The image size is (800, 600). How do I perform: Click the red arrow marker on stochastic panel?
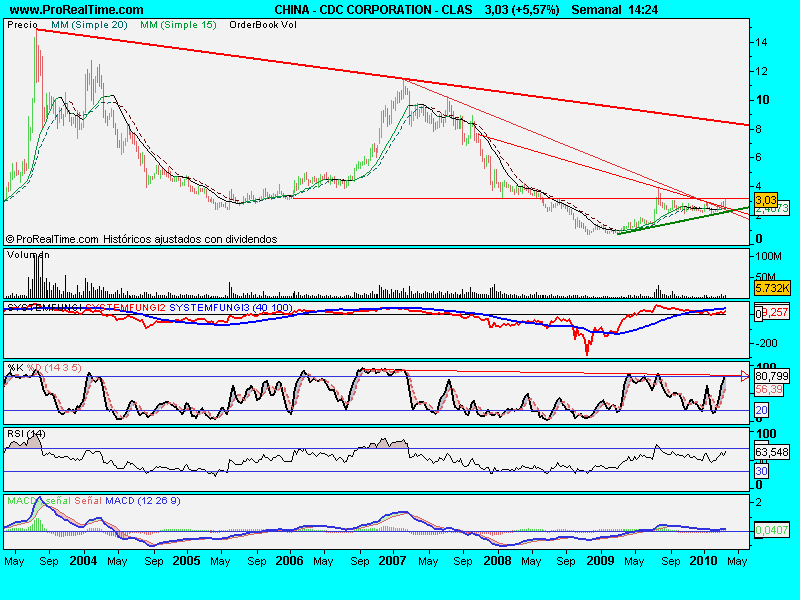[x=745, y=377]
